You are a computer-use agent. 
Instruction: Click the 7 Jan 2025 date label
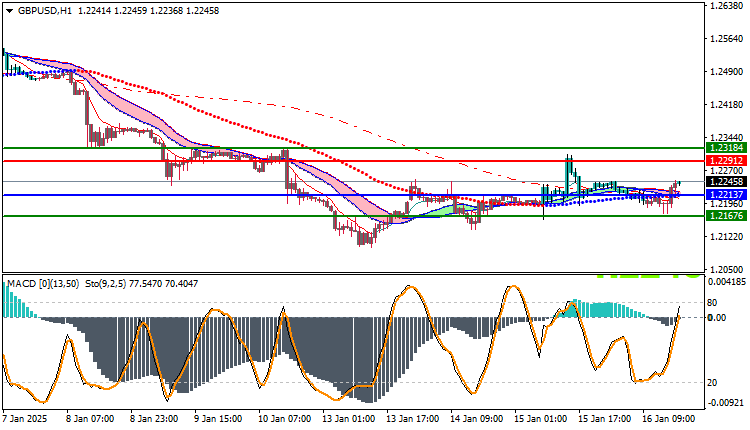(x=25, y=419)
